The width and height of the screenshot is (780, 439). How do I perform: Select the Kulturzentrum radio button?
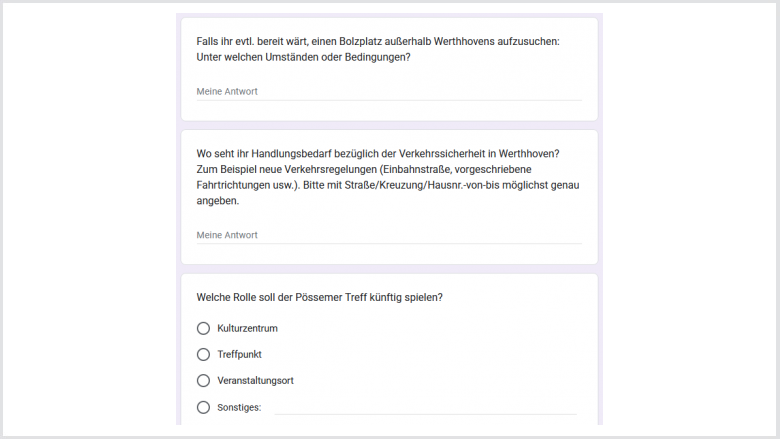[x=203, y=328]
